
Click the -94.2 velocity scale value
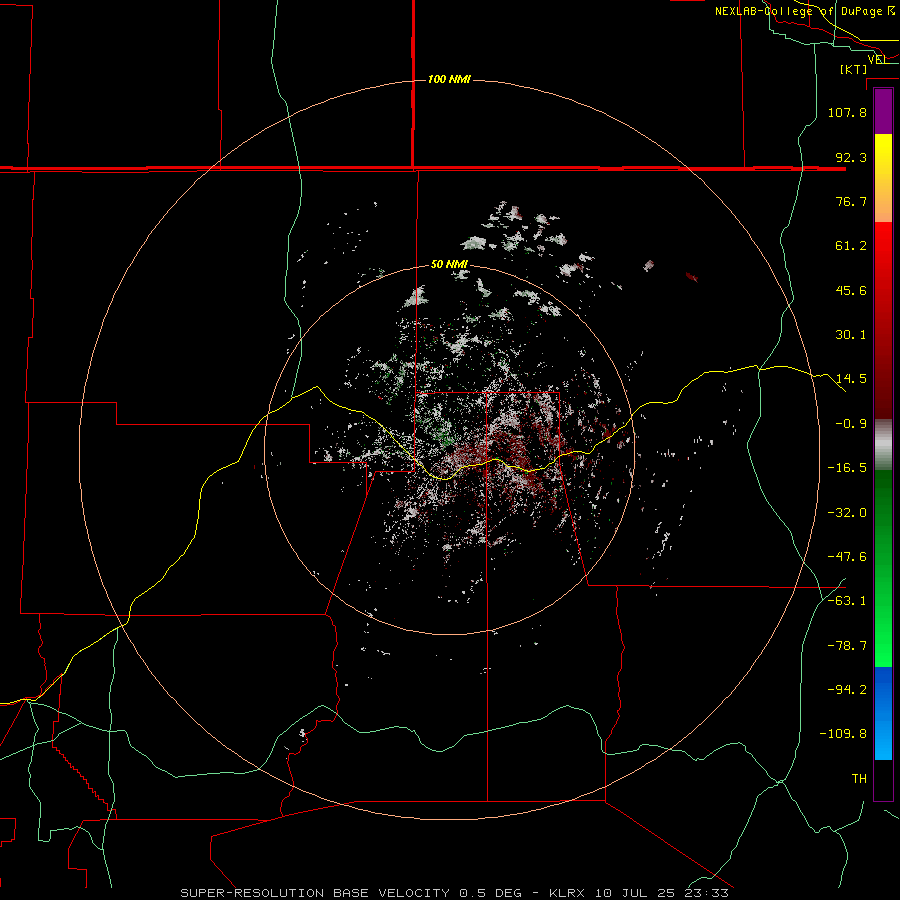847,690
